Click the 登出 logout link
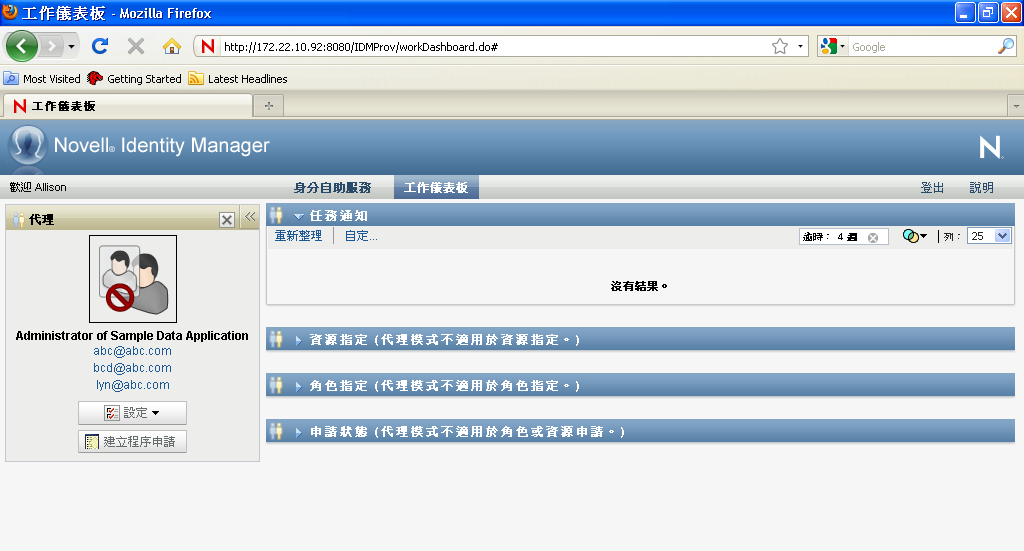The image size is (1024, 551). pos(932,187)
